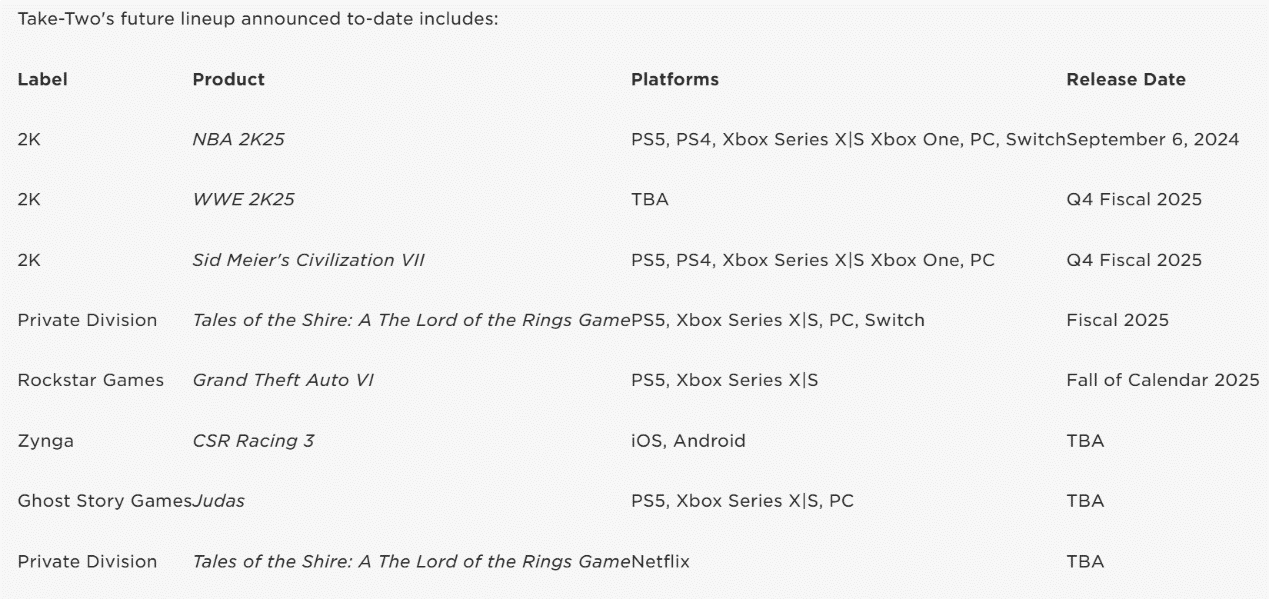Select the NBA 2K25 product title
The height and width of the screenshot is (599, 1269).
click(238, 140)
